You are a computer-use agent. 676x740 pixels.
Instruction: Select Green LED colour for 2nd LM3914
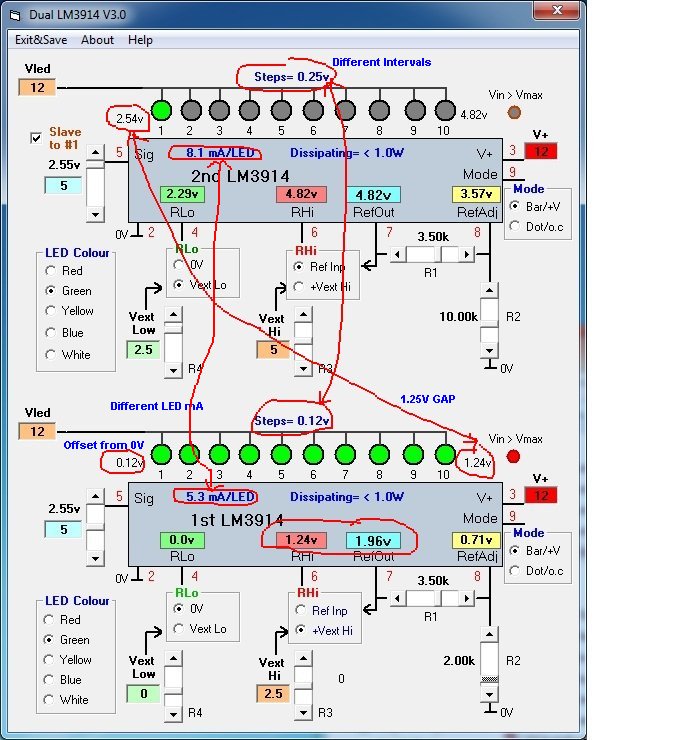click(x=50, y=290)
